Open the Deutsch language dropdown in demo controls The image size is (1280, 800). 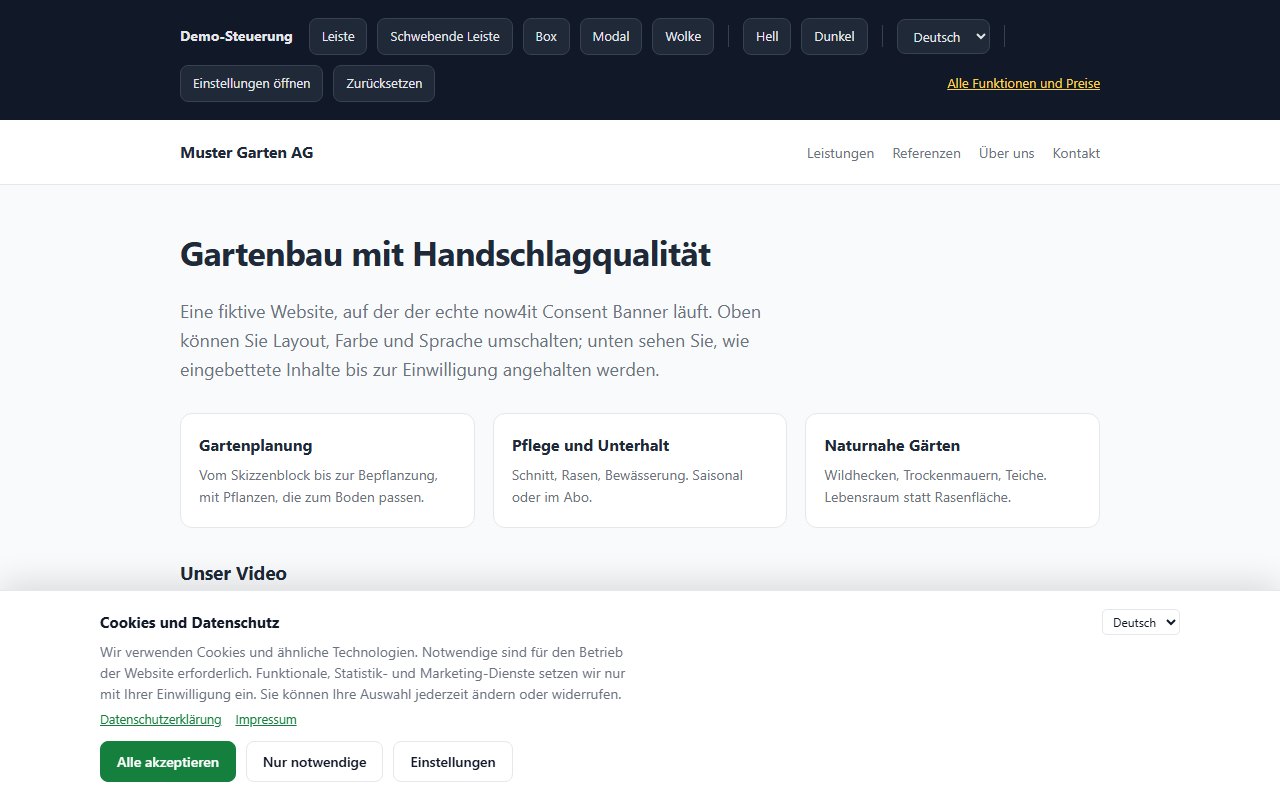[x=943, y=36]
